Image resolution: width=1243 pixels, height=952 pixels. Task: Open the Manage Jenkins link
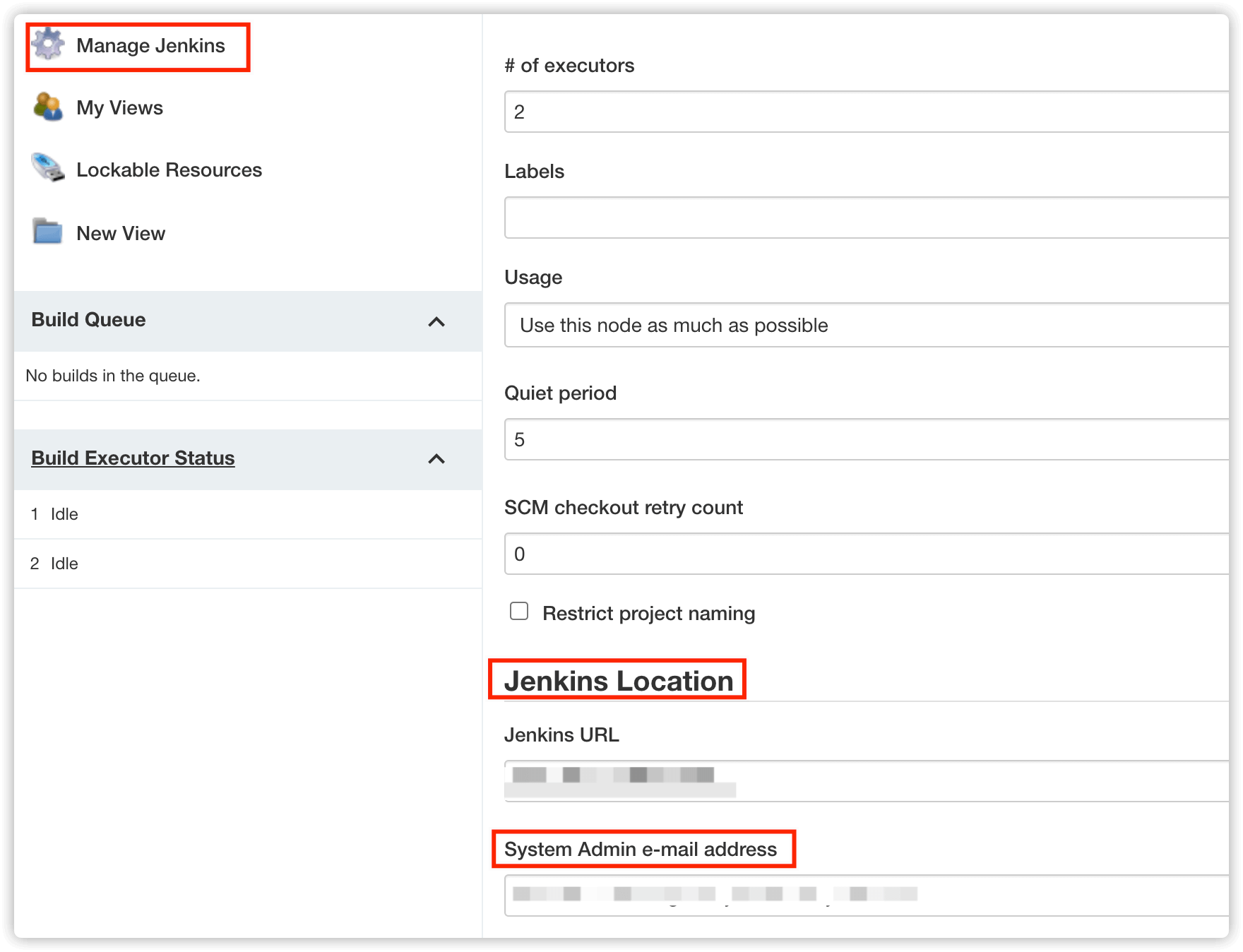click(150, 46)
